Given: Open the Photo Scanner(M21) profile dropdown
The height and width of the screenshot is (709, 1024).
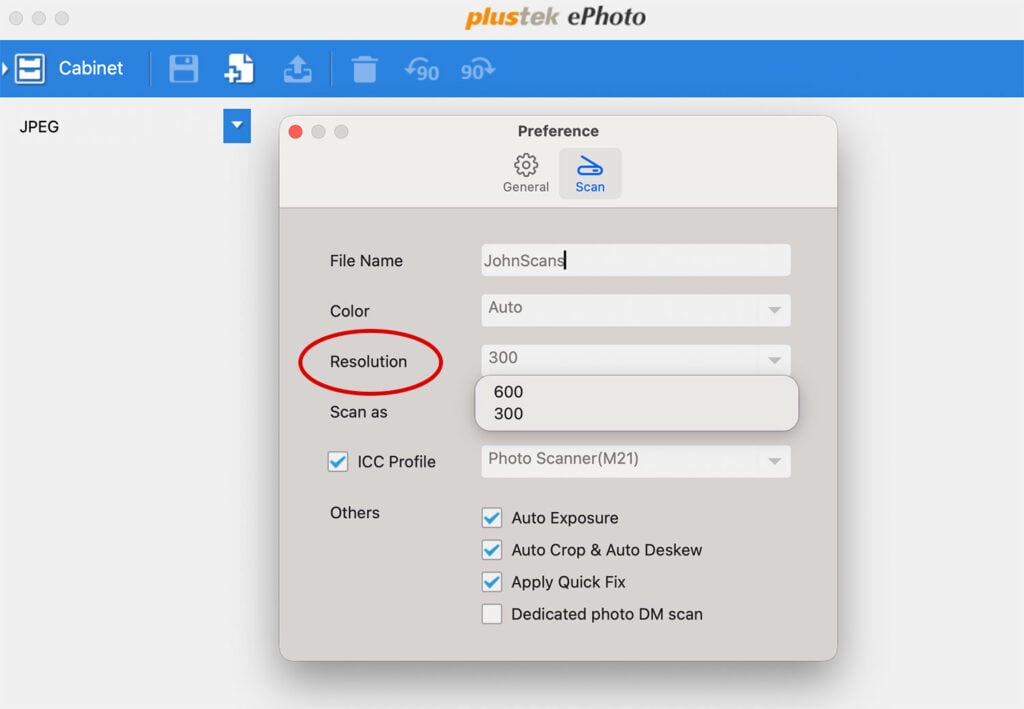Looking at the screenshot, I should [x=635, y=461].
